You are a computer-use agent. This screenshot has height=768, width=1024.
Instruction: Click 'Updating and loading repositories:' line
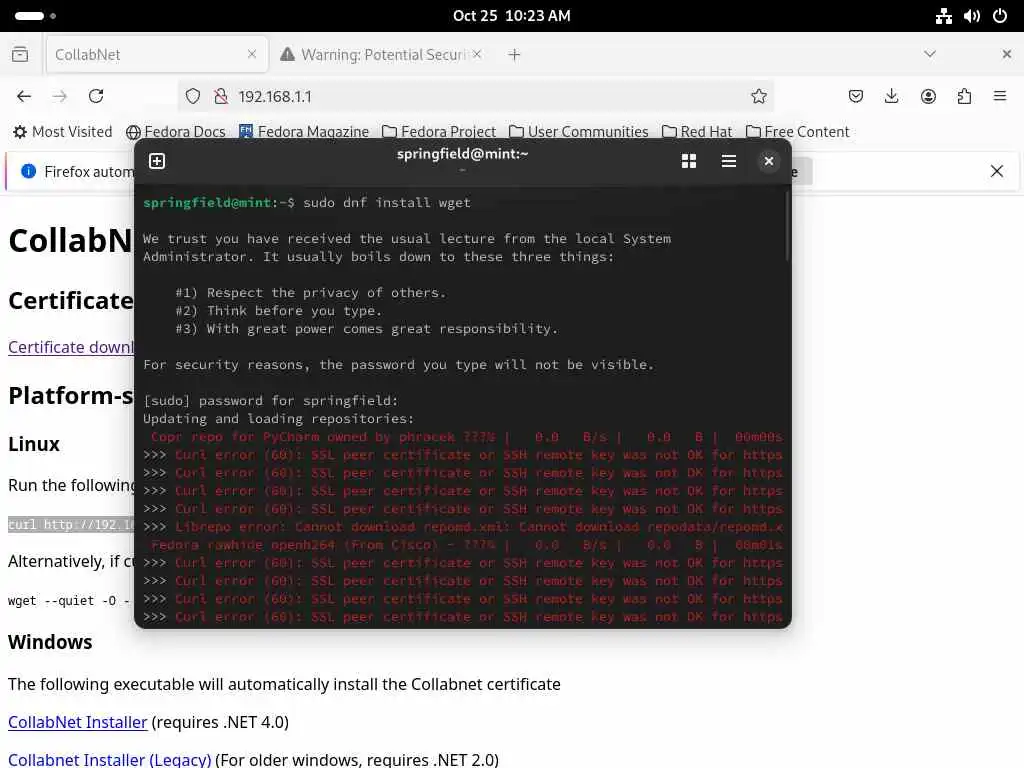pyautogui.click(x=278, y=419)
